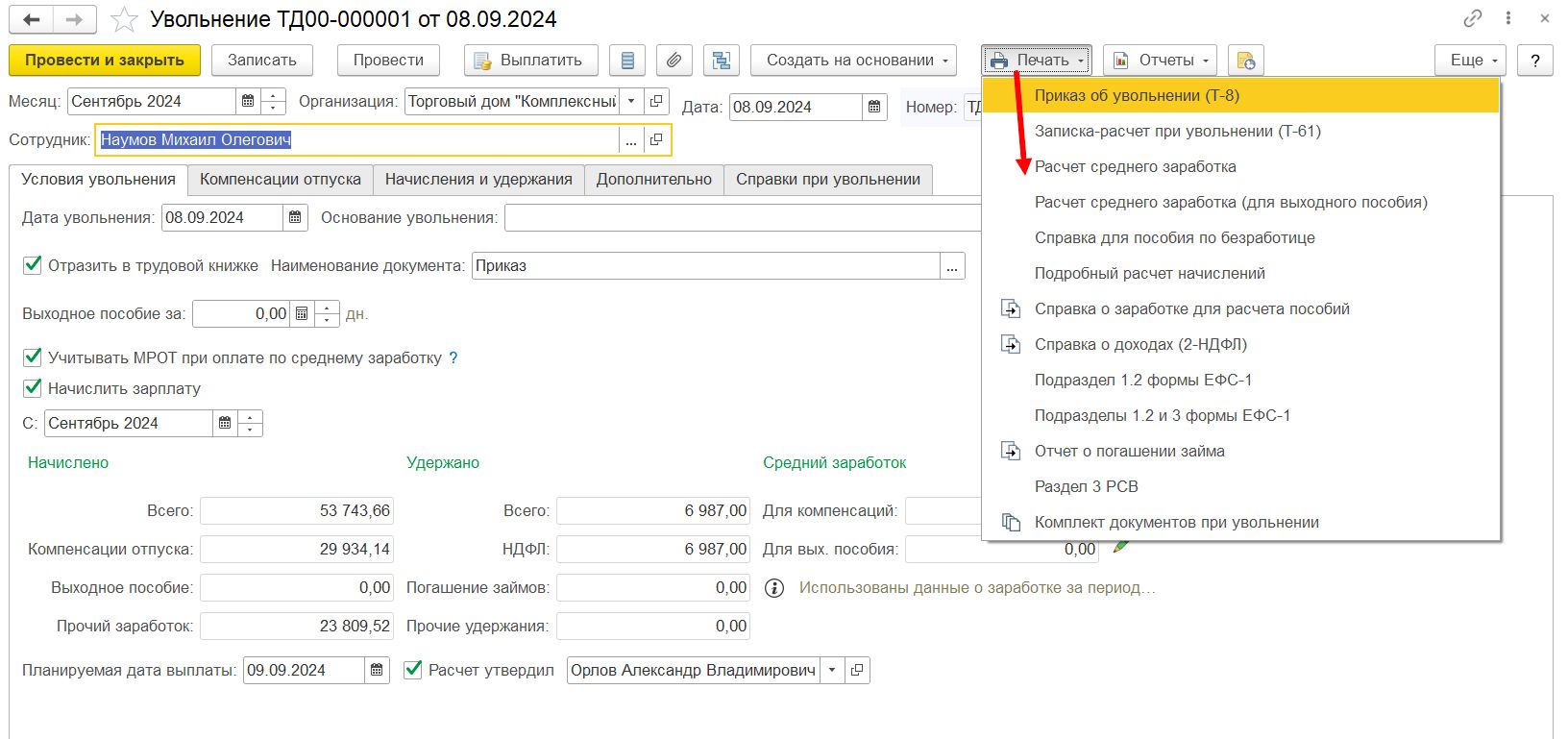Image resolution: width=1568 pixels, height=739 pixels.
Task: Open the 'Отчеты' dropdown menu
Action: [x=1160, y=61]
